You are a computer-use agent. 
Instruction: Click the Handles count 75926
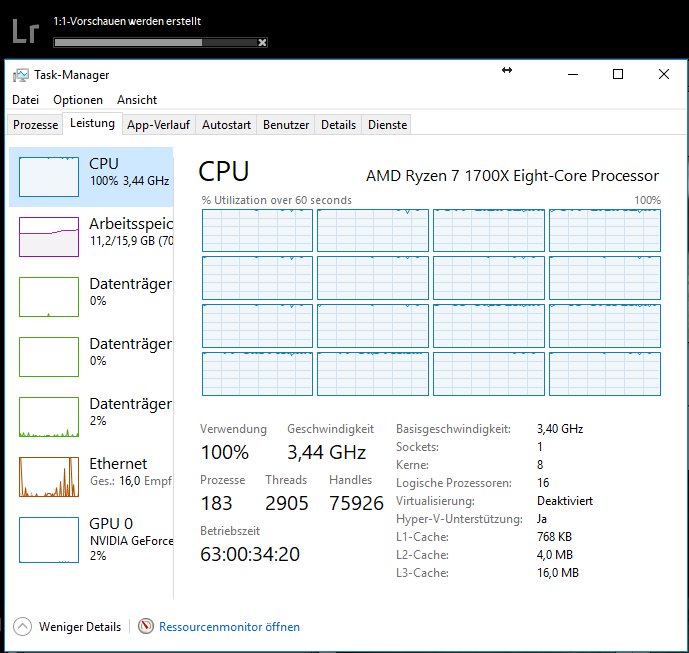coord(356,503)
